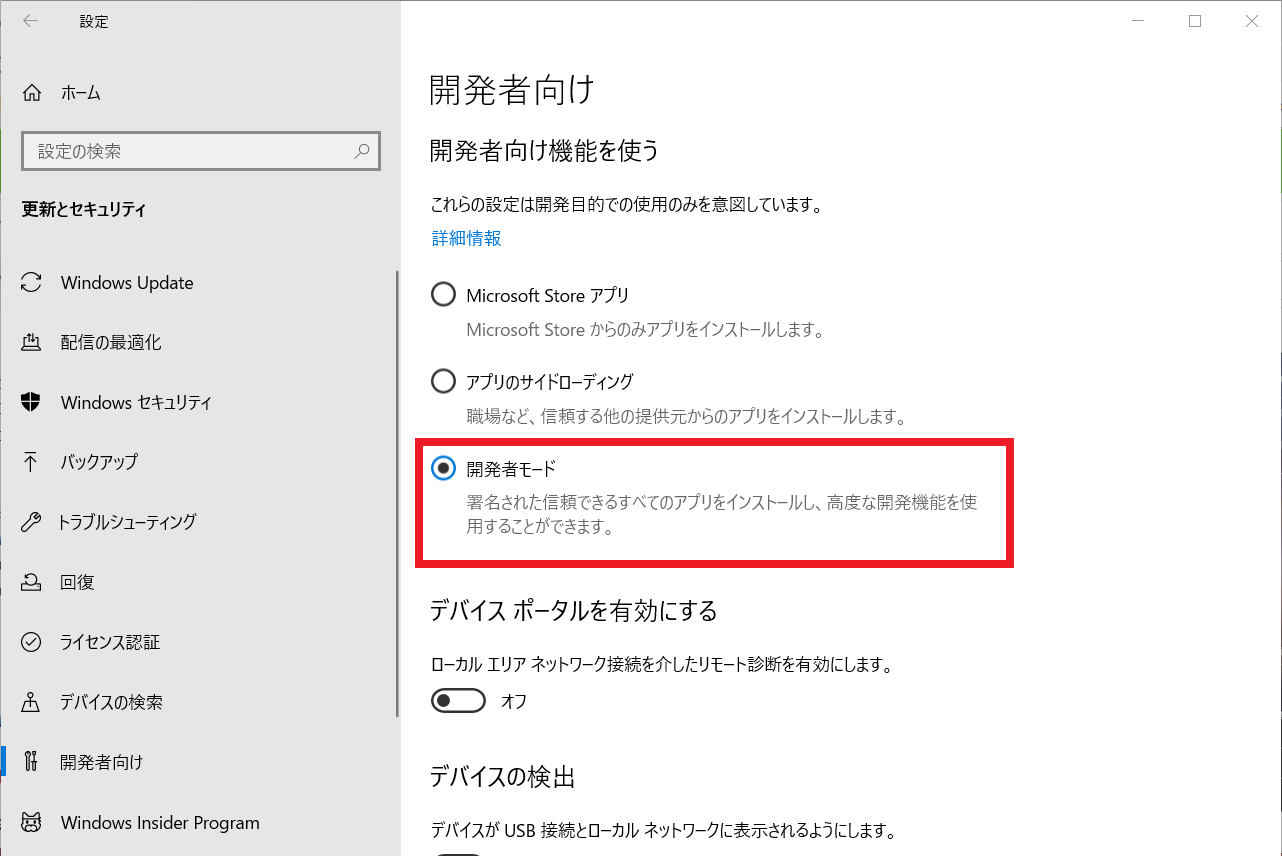Select the Windows Insider Program icon
Screen dimensions: 1282x856
point(33,823)
